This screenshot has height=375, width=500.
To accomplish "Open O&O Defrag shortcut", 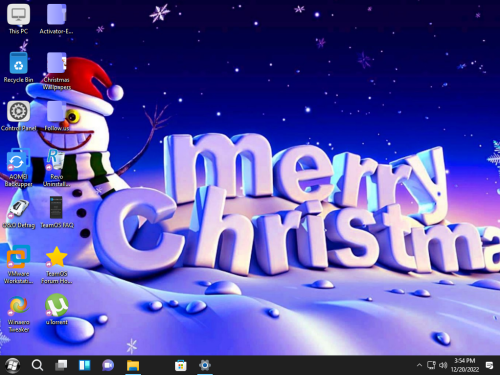I will pos(18,213).
